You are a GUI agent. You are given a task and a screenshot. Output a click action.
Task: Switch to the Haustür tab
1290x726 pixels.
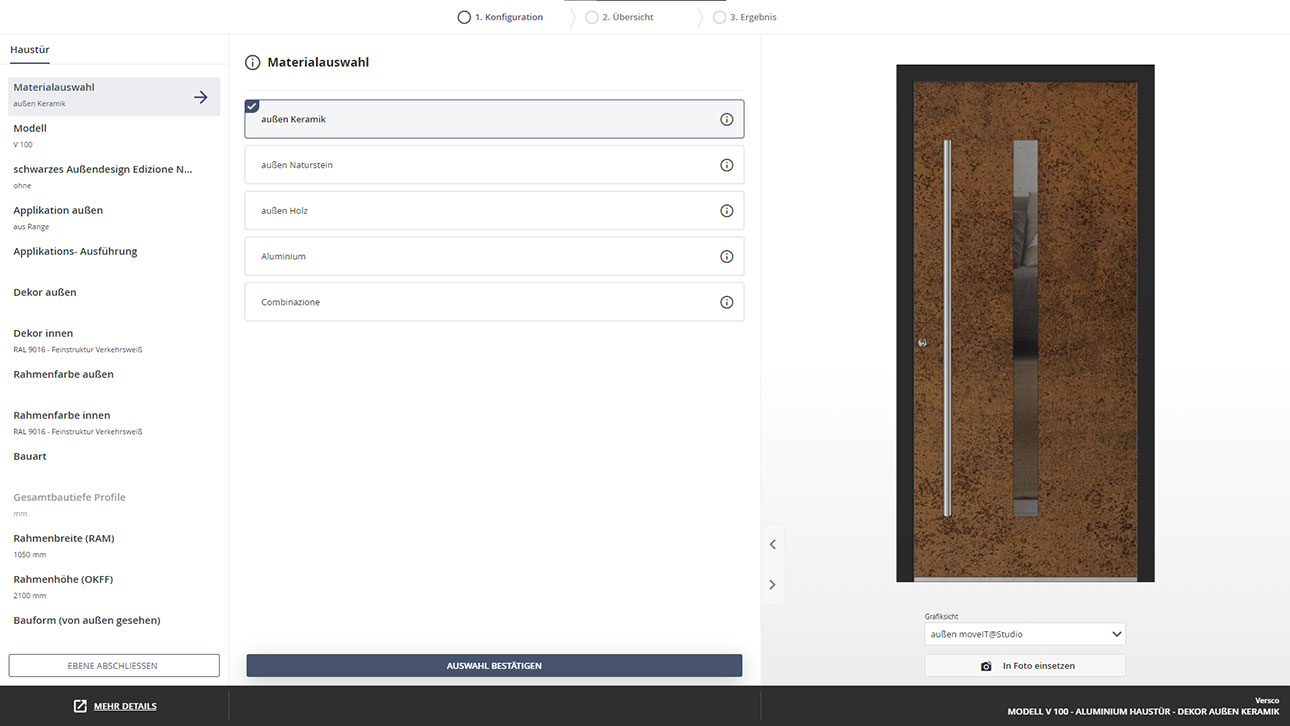[x=30, y=50]
